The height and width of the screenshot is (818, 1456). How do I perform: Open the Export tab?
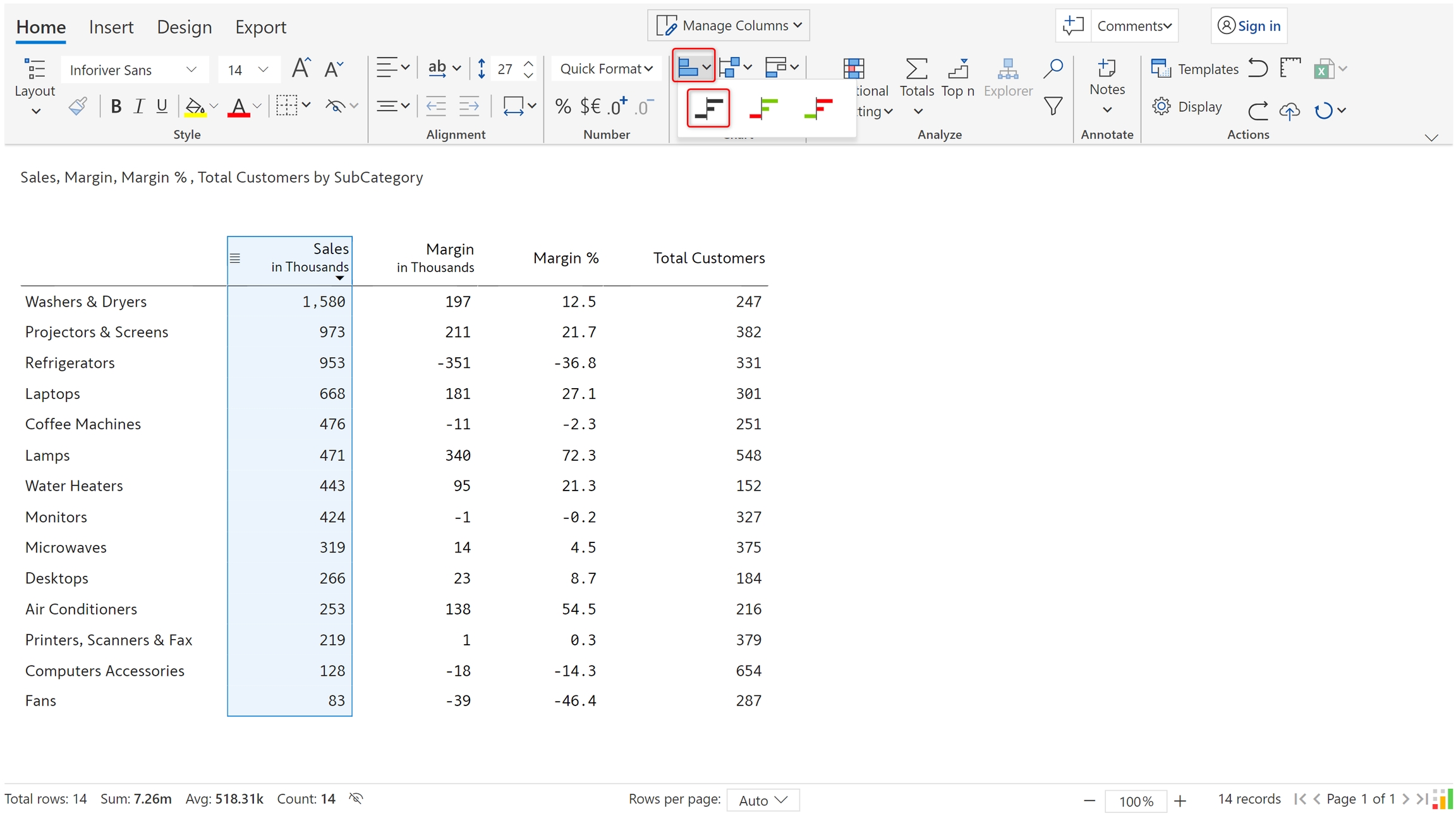[260, 27]
